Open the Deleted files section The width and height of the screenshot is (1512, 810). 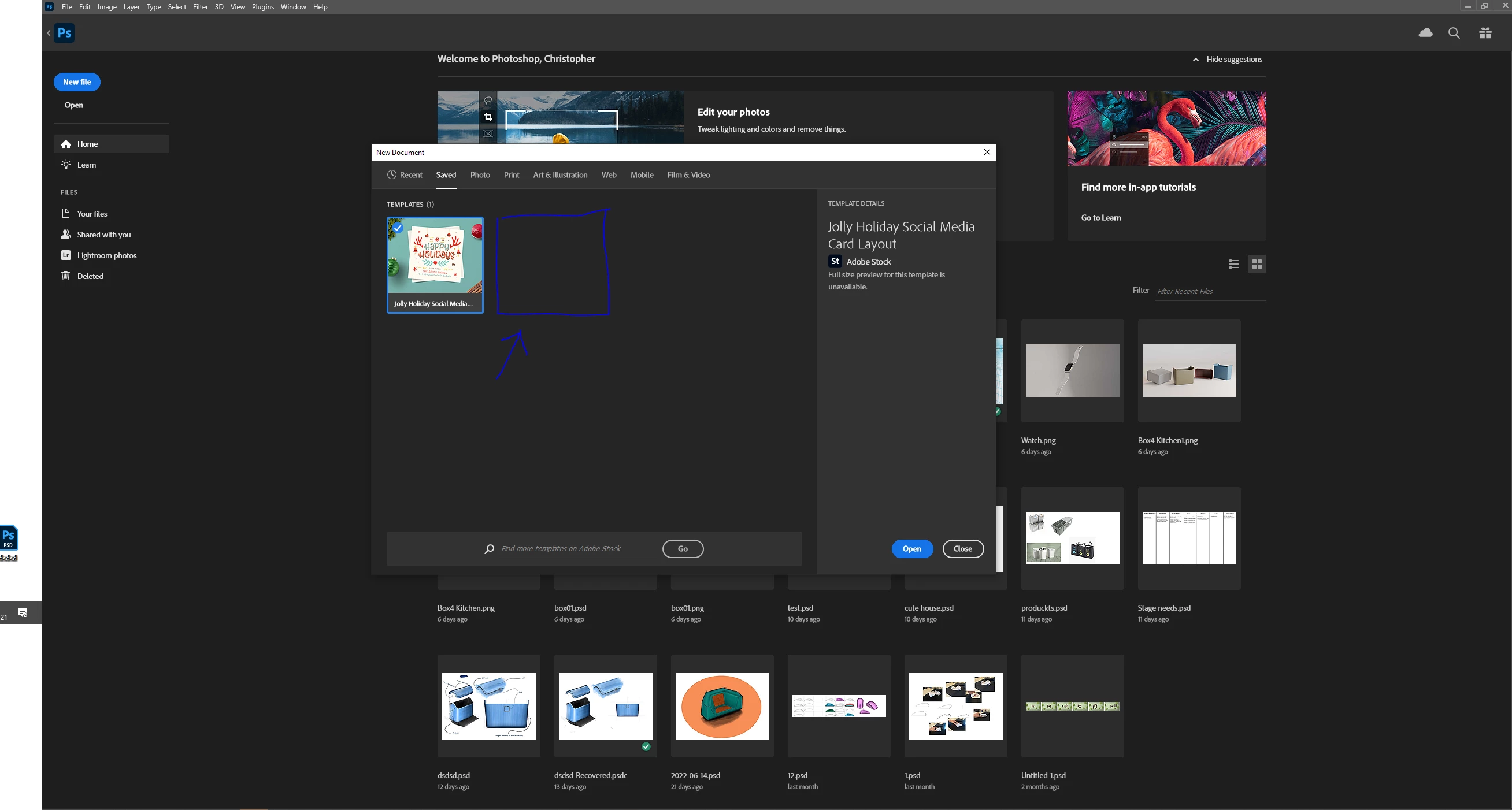click(90, 276)
